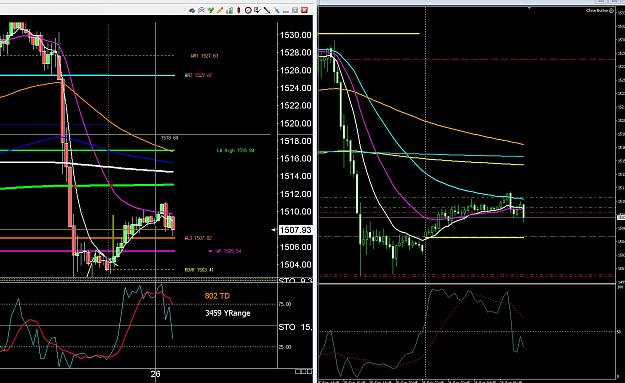Click the 1504.00 price axis label
625x383 pixels.
click(x=295, y=265)
